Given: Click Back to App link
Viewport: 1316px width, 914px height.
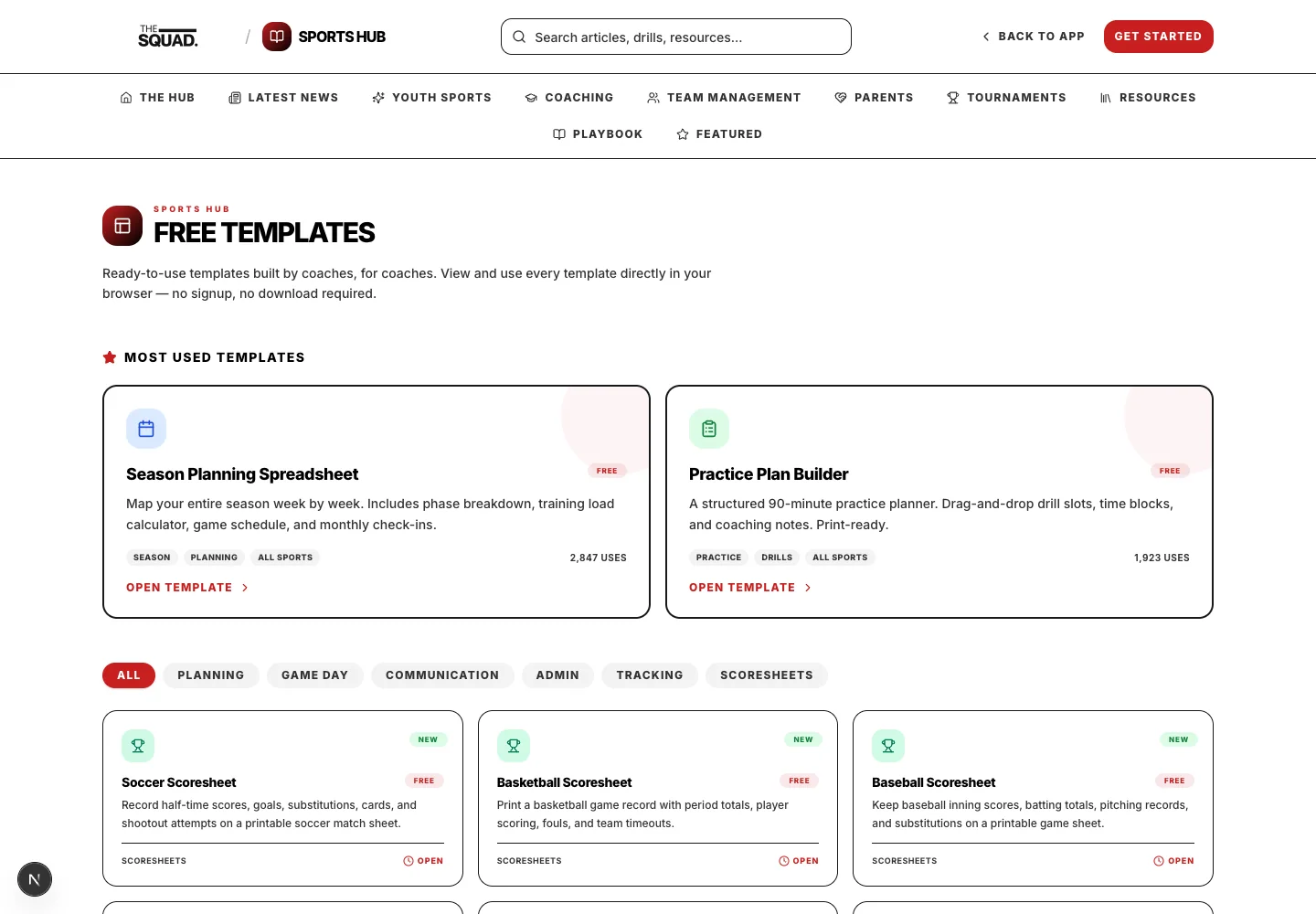Looking at the screenshot, I should (1033, 37).
